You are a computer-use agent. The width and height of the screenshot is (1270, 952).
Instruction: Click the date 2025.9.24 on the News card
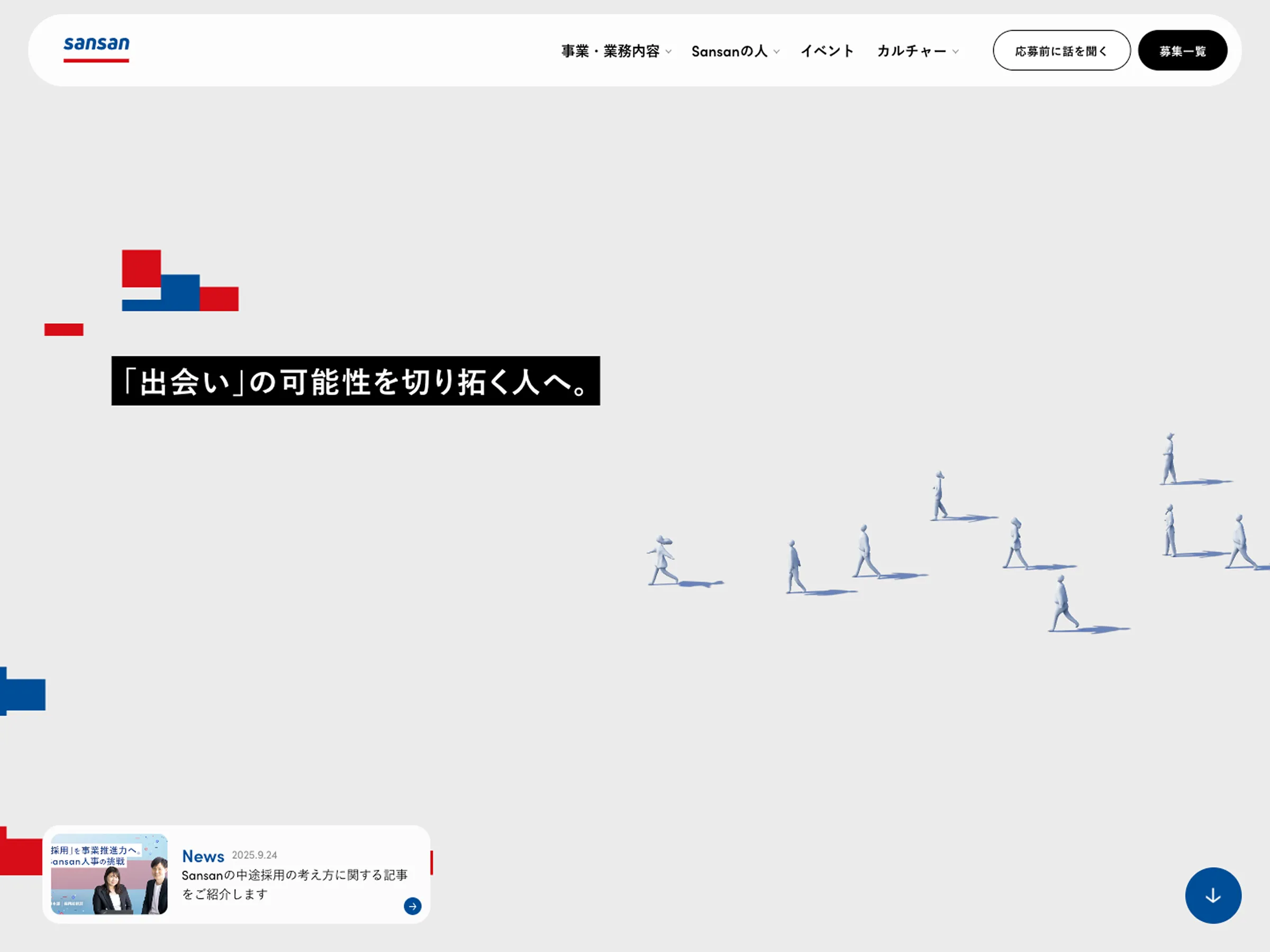255,855
